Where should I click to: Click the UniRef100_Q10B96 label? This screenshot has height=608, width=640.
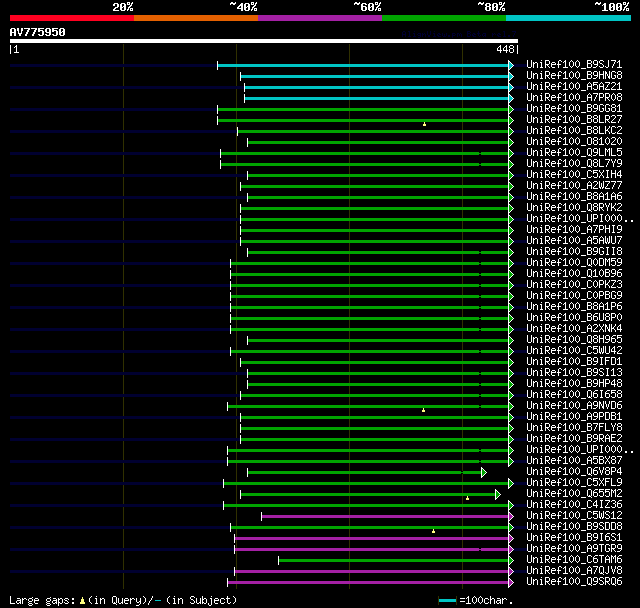tap(574, 274)
